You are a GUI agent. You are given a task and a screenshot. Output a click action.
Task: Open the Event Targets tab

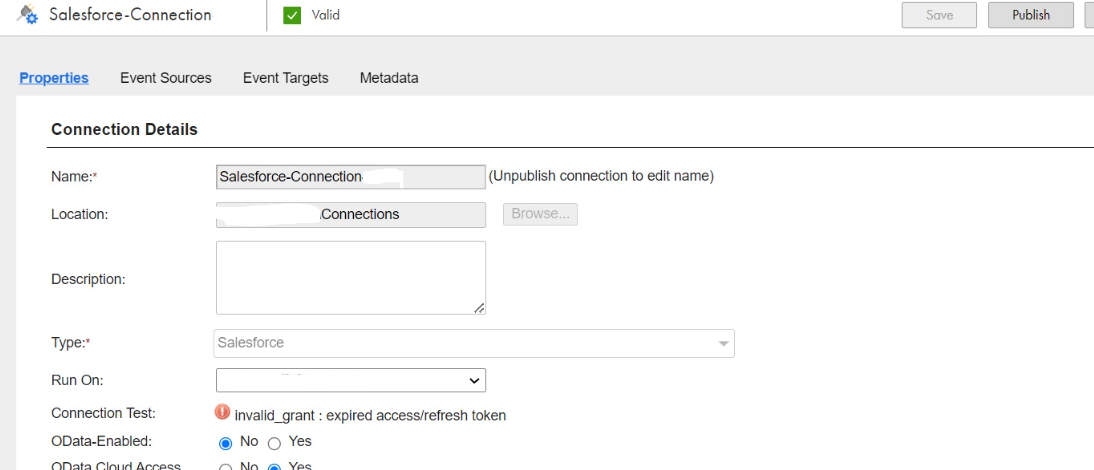pyautogui.click(x=285, y=78)
